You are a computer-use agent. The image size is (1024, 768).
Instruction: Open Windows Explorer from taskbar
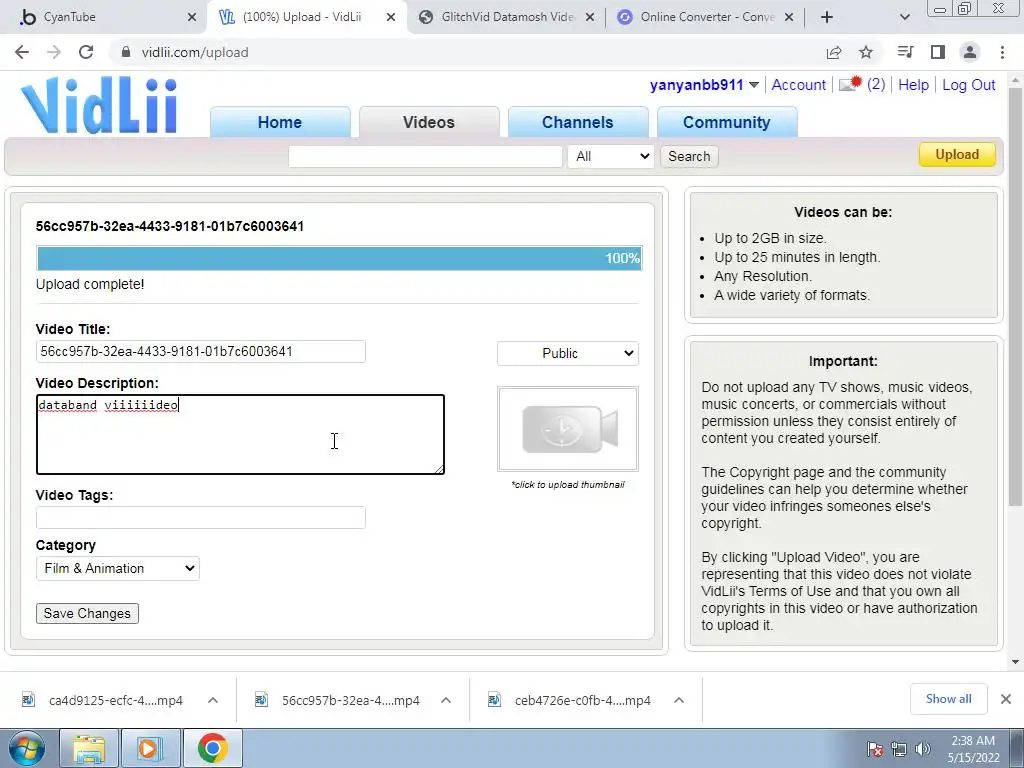pyautogui.click(x=89, y=748)
